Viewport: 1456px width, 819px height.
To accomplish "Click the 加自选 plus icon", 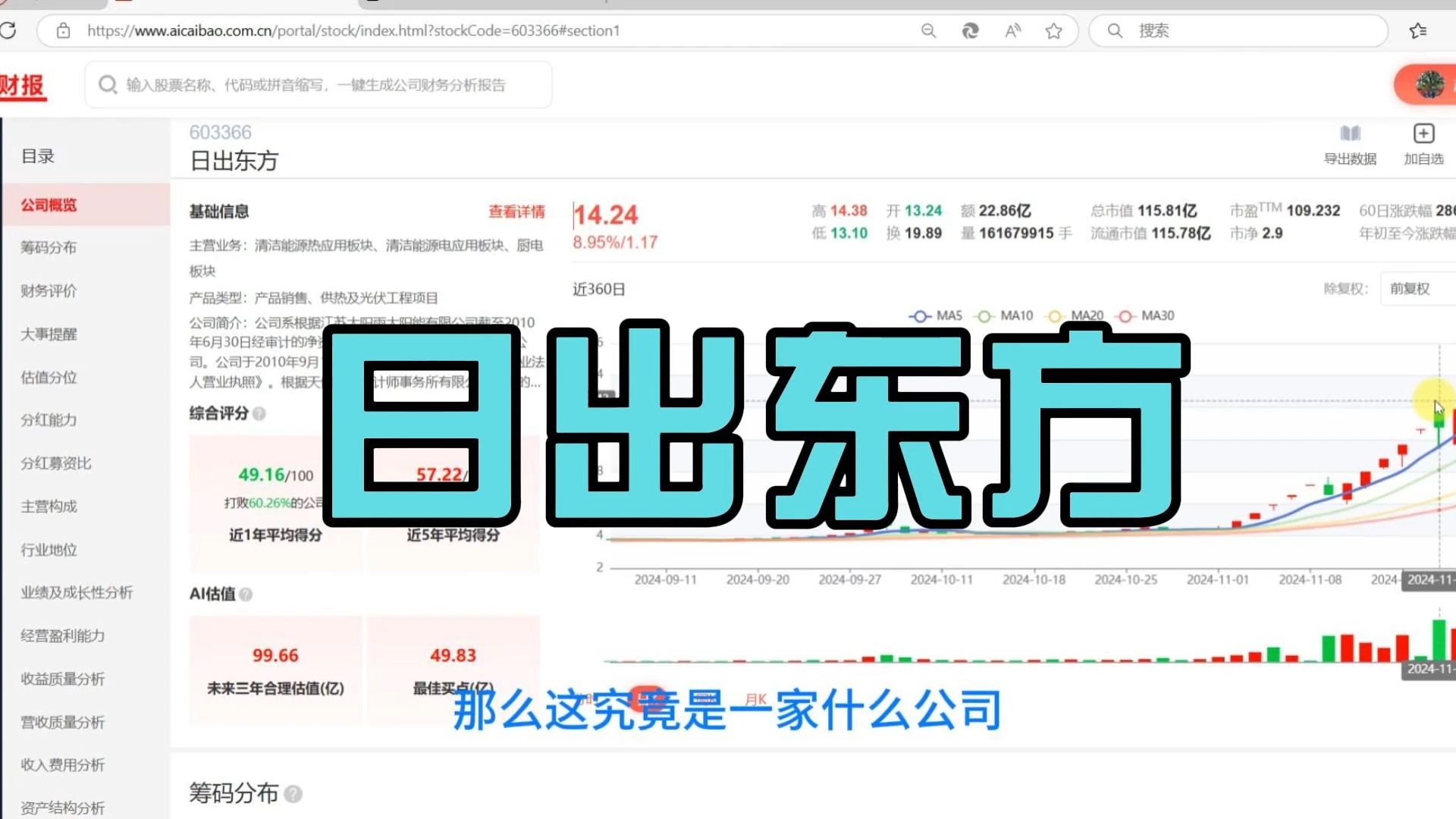I will click(x=1423, y=133).
